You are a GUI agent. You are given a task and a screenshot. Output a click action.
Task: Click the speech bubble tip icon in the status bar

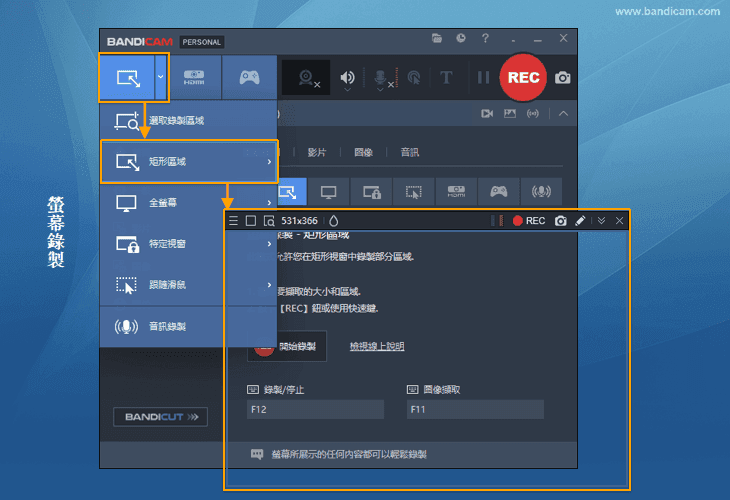257,454
